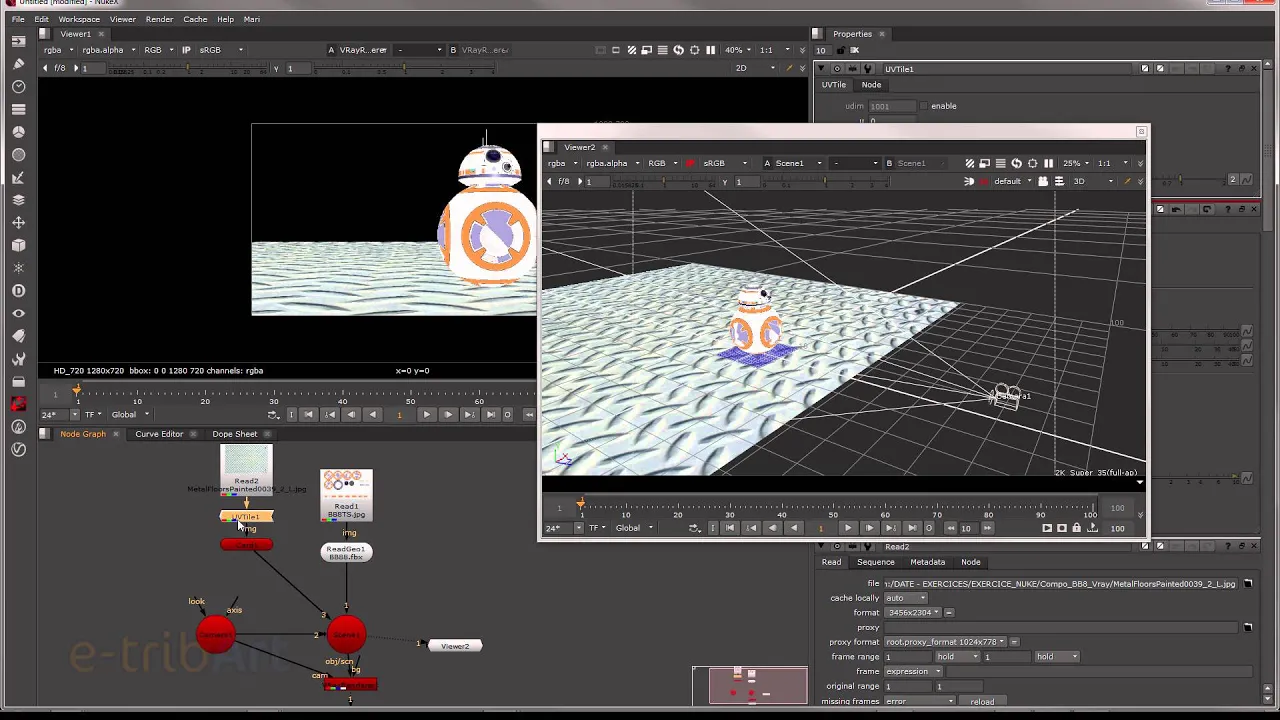This screenshot has width=1280, height=720.
Task: Switch to the Curve Editor tab
Action: point(159,434)
